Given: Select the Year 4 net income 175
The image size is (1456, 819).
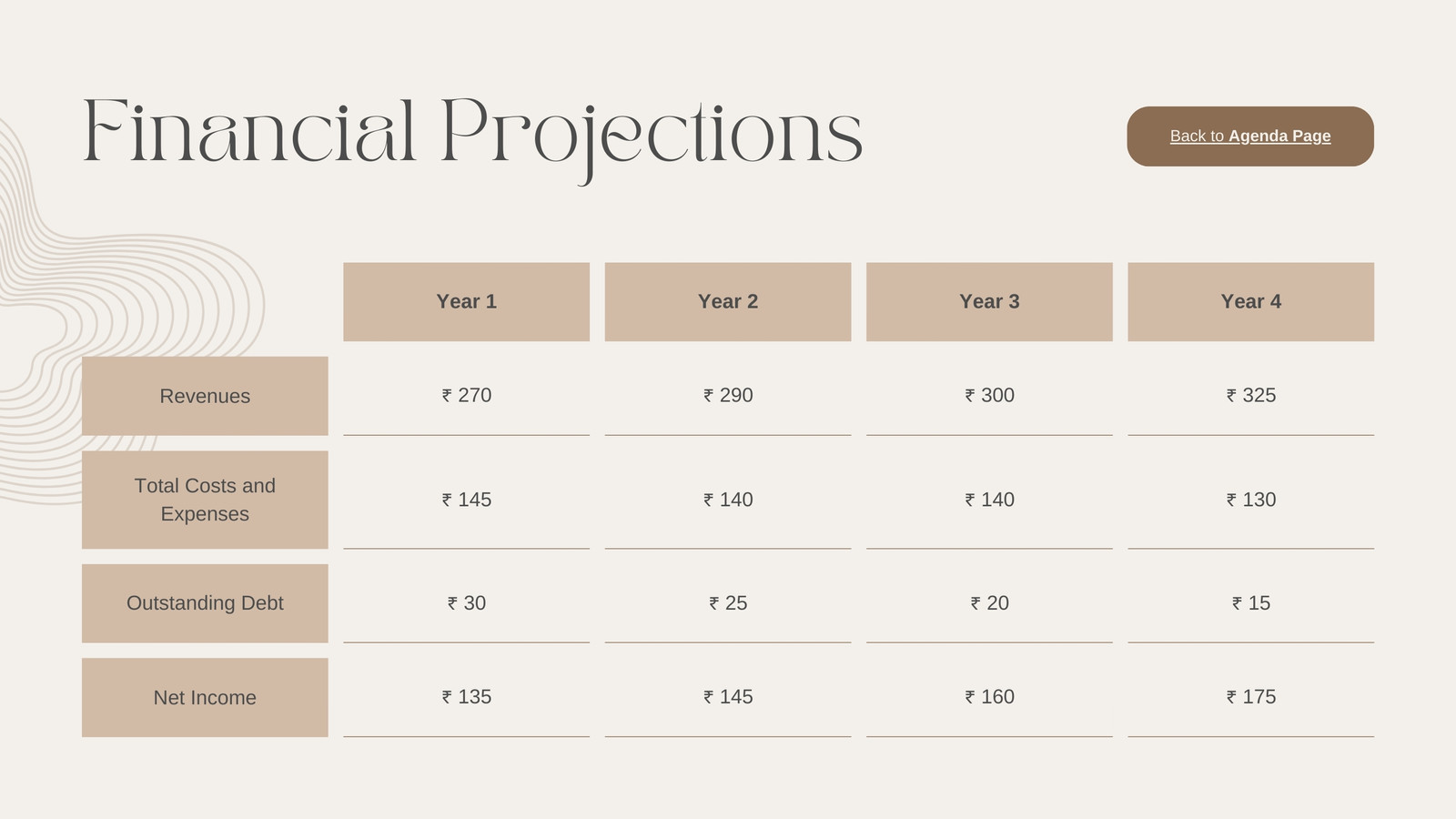Looking at the screenshot, I should (1251, 697).
